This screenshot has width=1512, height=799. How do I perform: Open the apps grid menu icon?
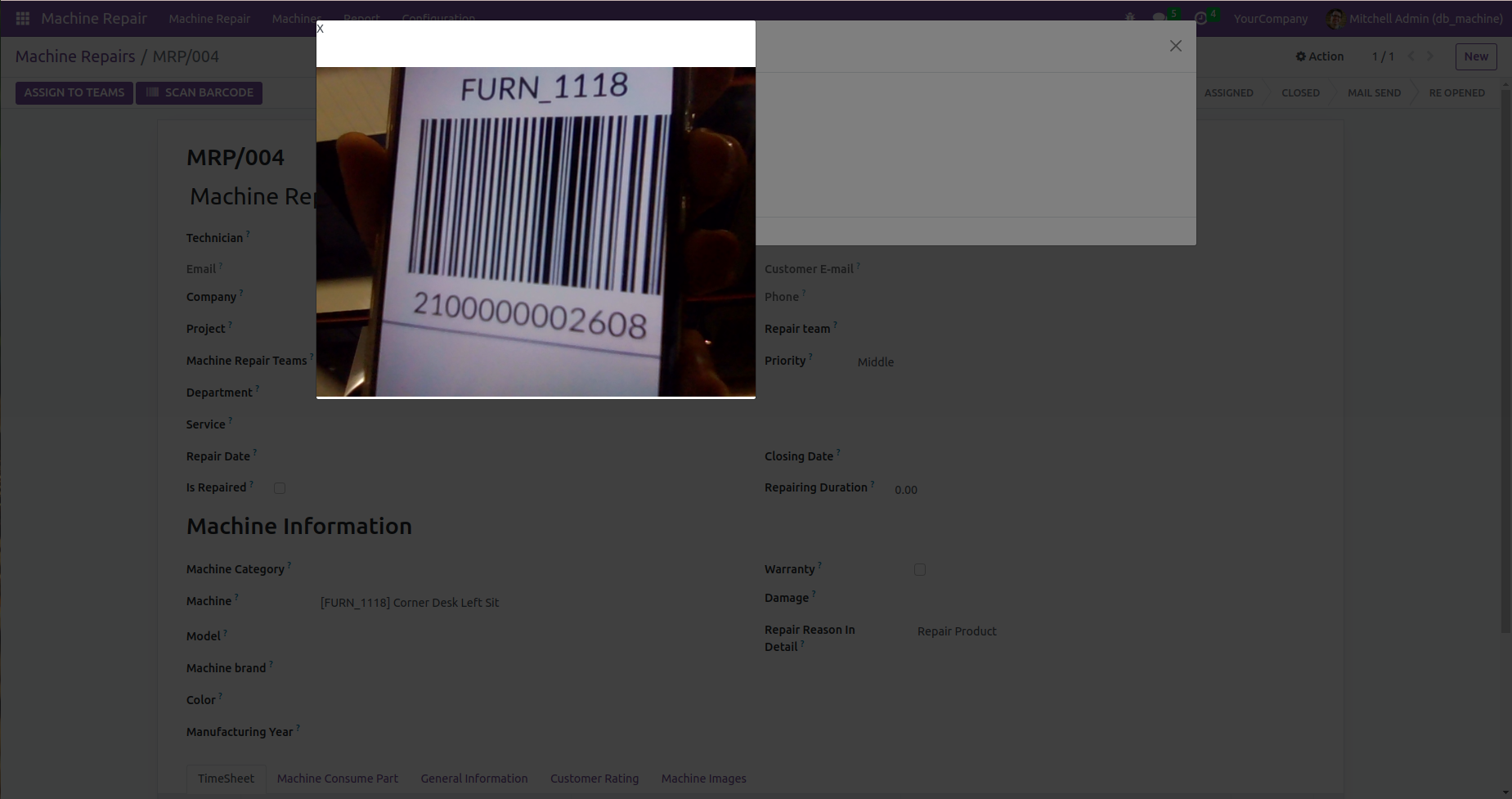(23, 18)
